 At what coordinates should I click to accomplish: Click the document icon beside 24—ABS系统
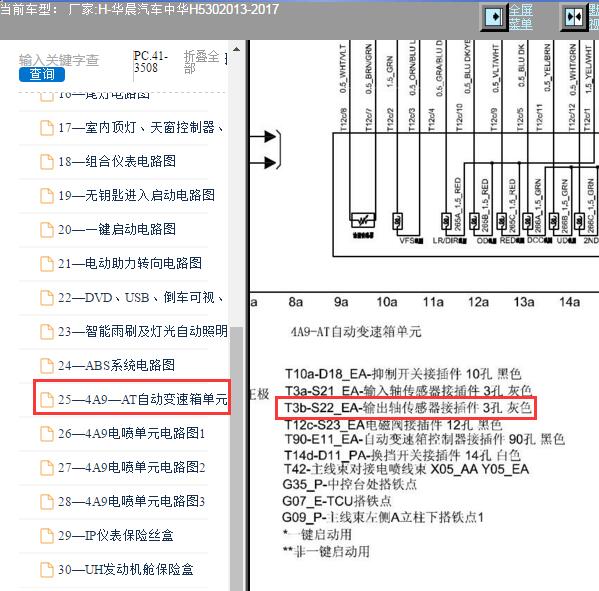47,366
